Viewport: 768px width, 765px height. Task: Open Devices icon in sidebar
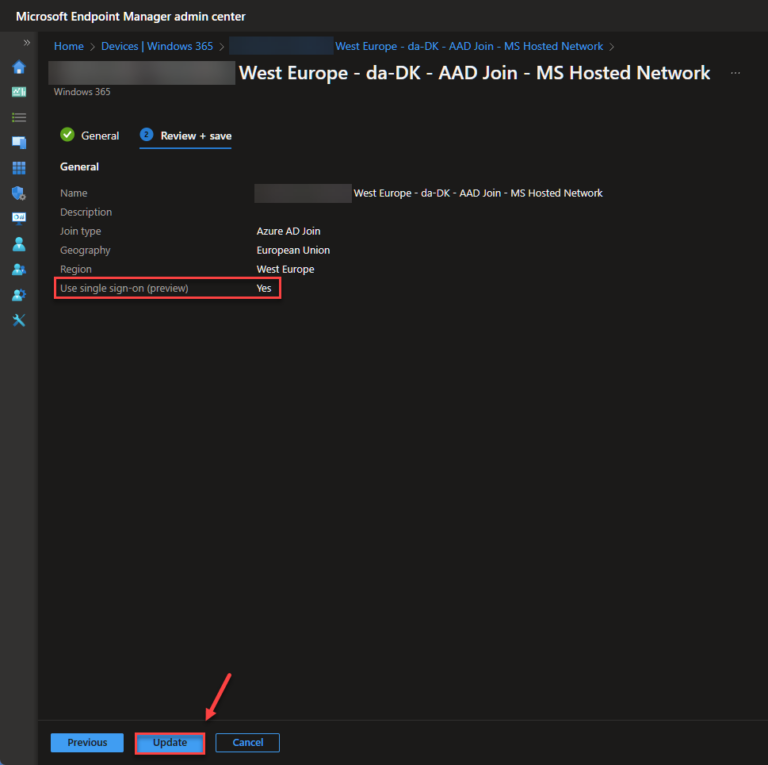[x=18, y=143]
